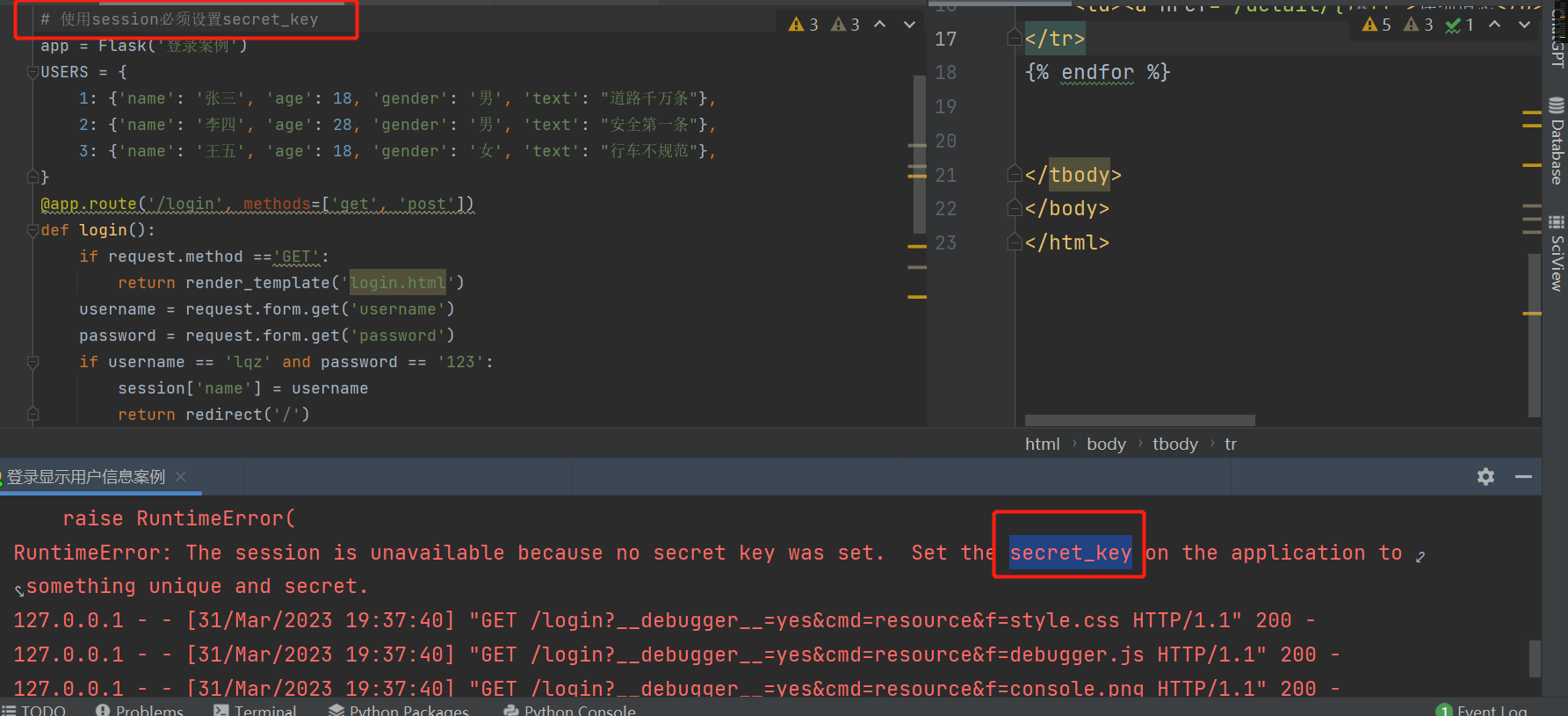Open the SciView tool window
Screen dimensions: 1568x716
click(1556, 254)
